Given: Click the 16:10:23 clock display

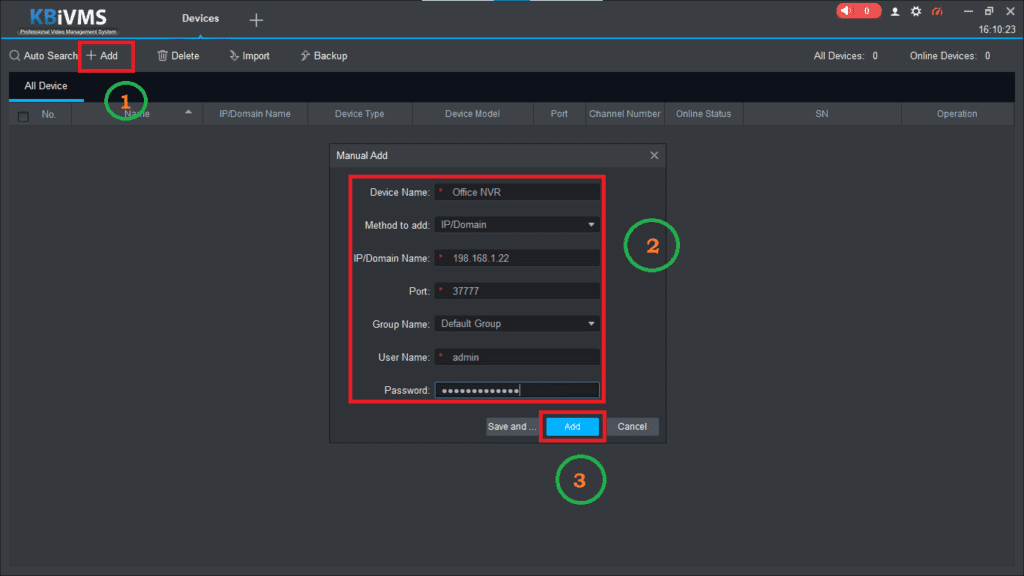Looking at the screenshot, I should coord(997,29).
